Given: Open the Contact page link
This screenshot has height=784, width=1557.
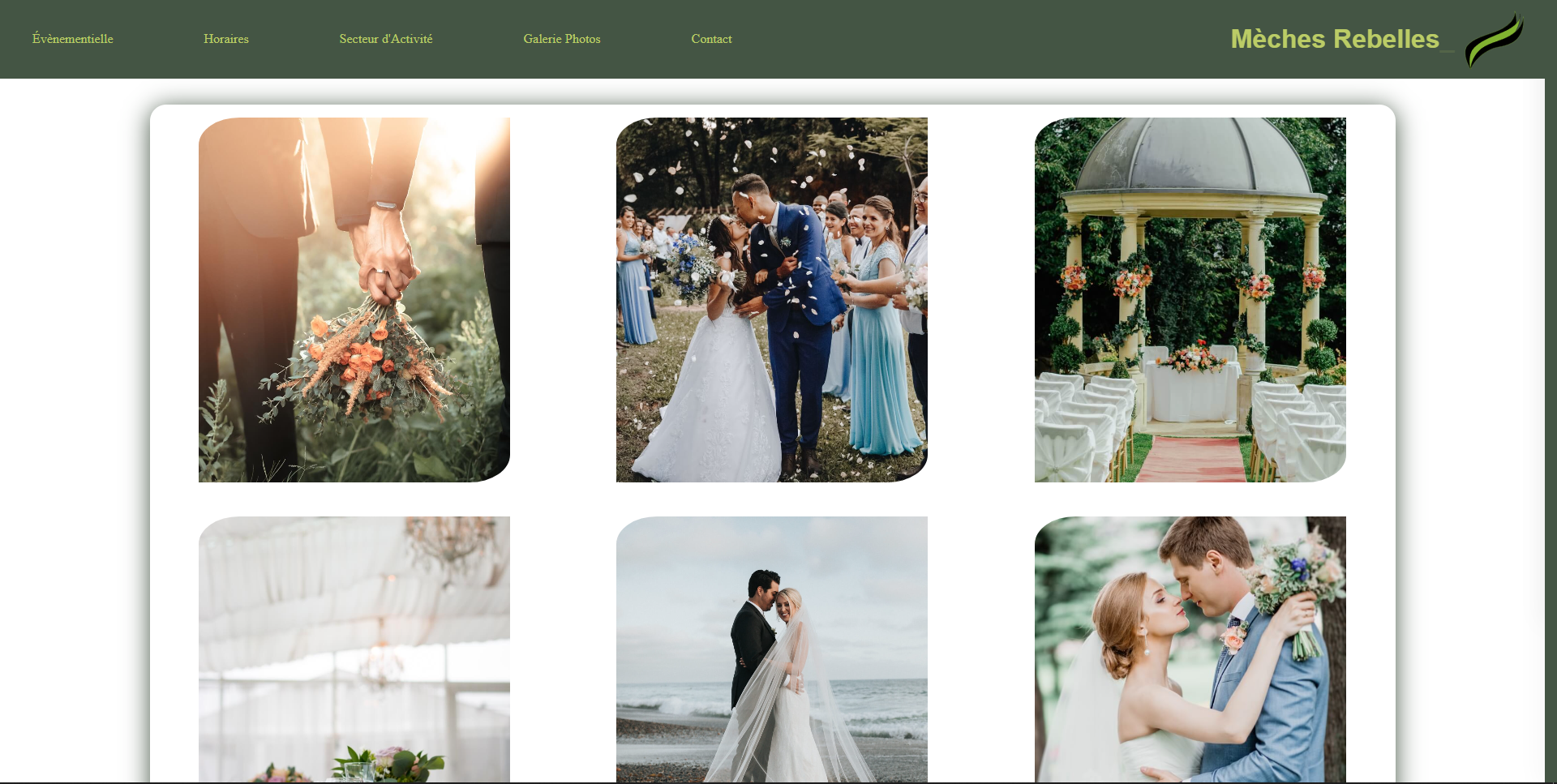Looking at the screenshot, I should click(711, 39).
